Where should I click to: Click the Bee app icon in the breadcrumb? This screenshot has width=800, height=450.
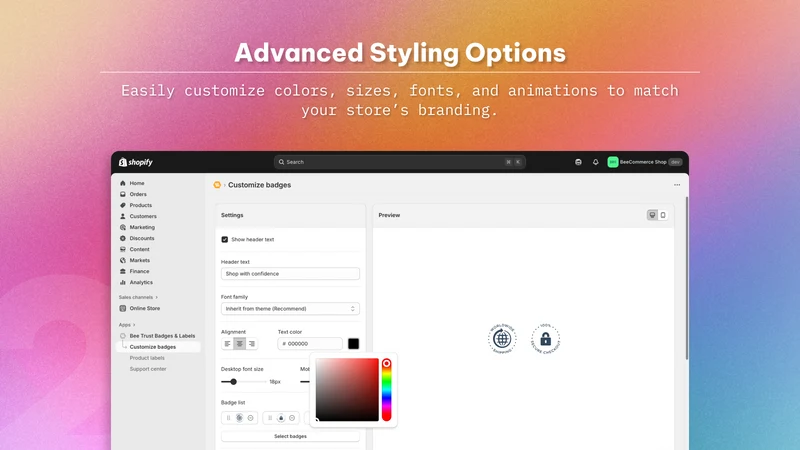click(x=217, y=185)
